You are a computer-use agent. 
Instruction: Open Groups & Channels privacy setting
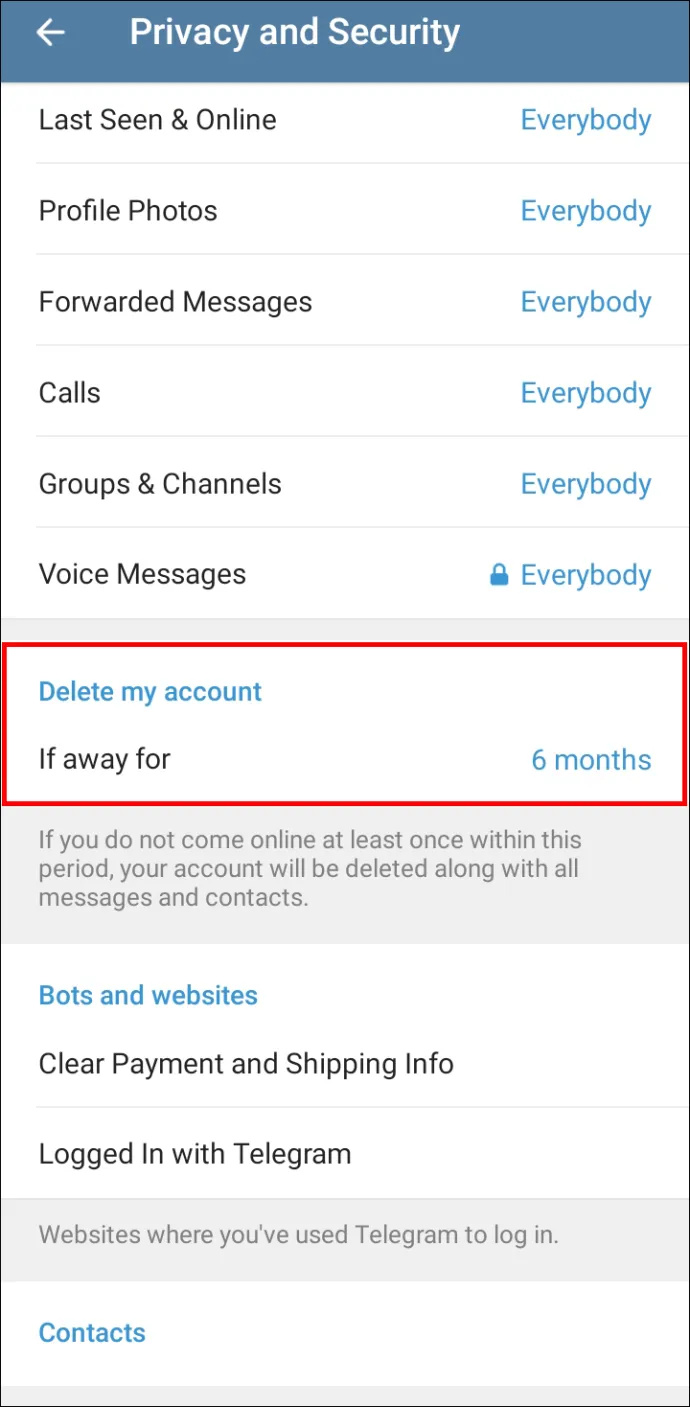[x=345, y=484]
